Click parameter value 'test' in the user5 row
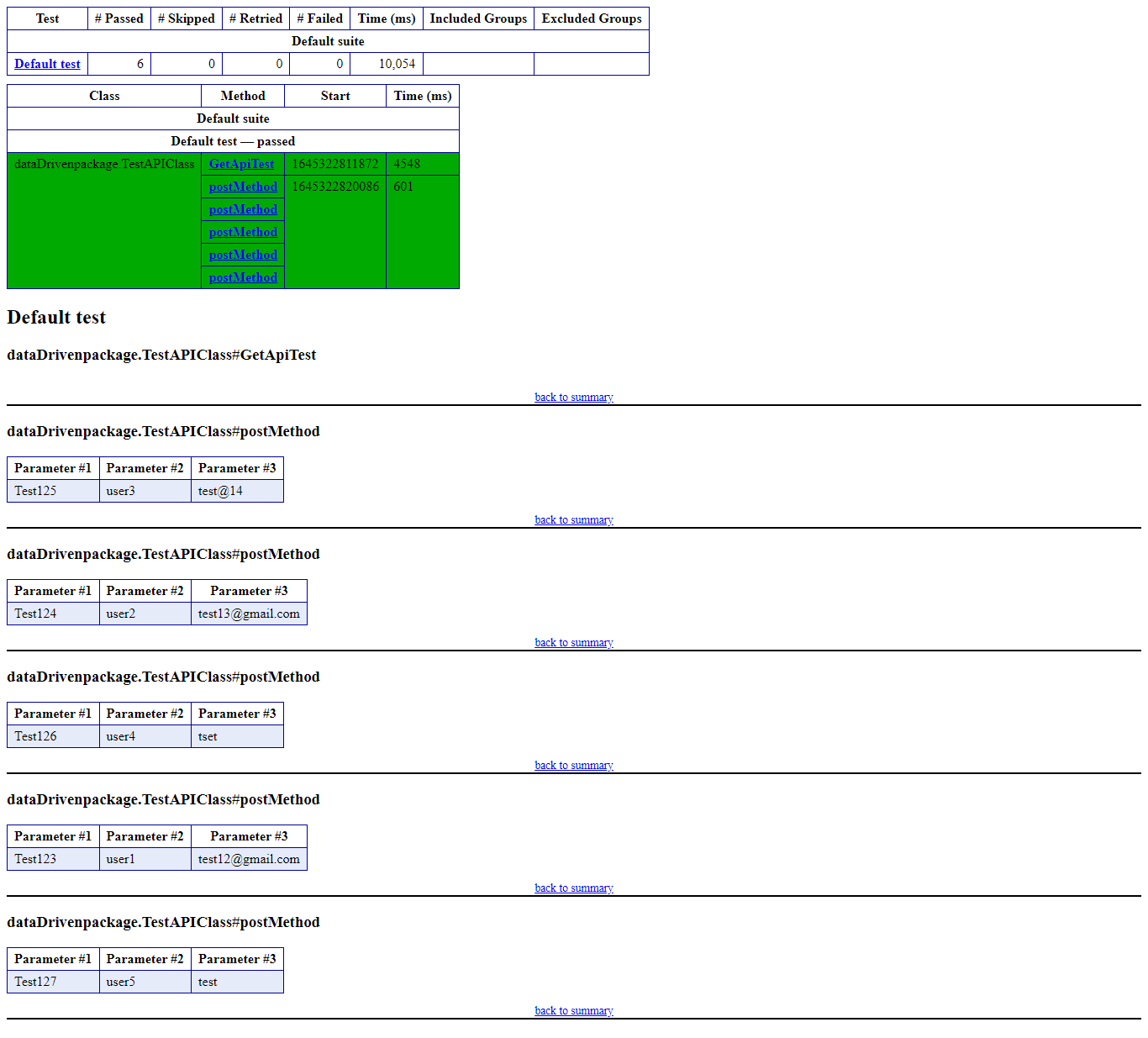Screen dimensions: 1148x1038 [208, 982]
